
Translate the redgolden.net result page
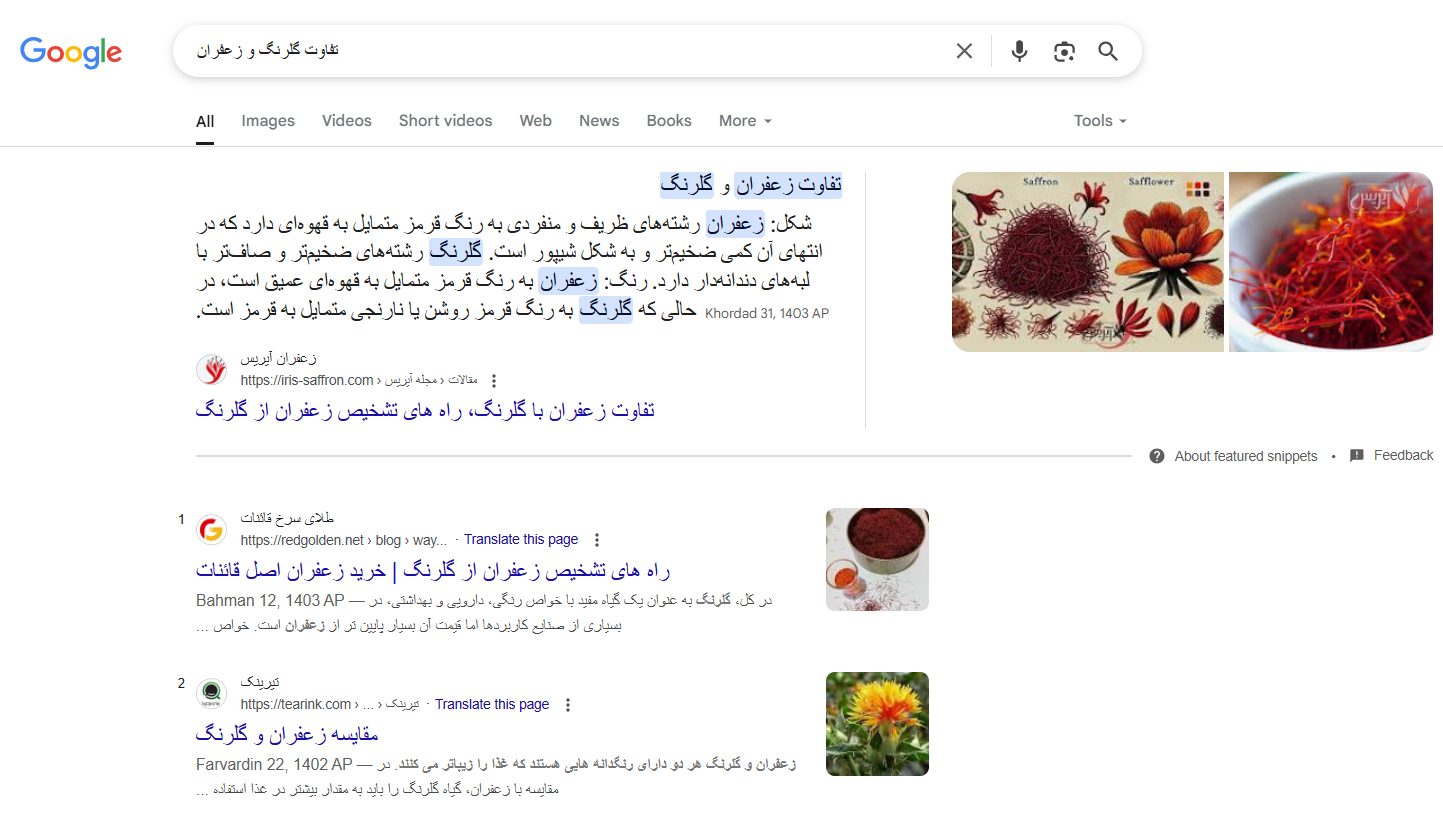[x=521, y=539]
